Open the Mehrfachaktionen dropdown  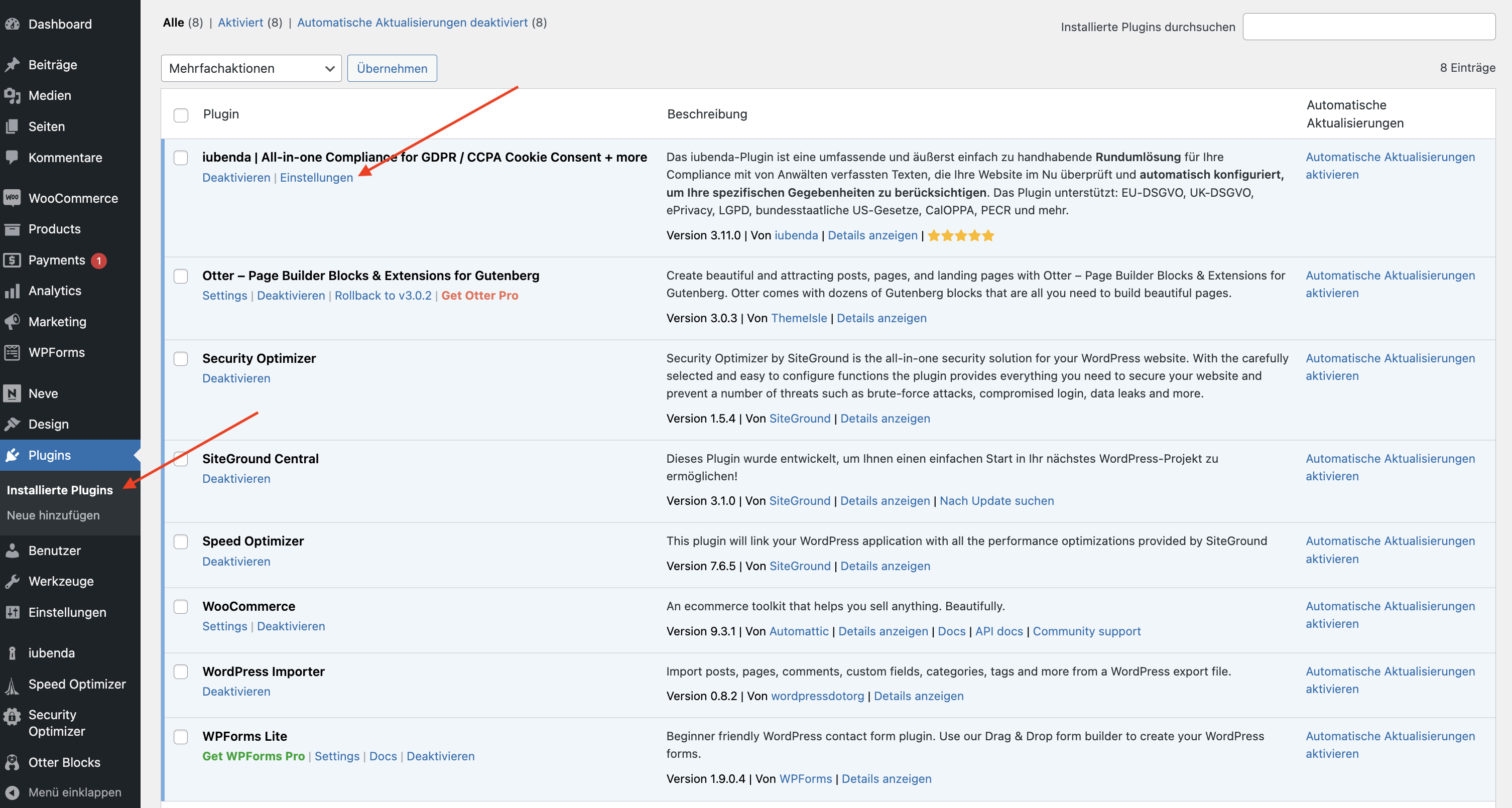(250, 68)
